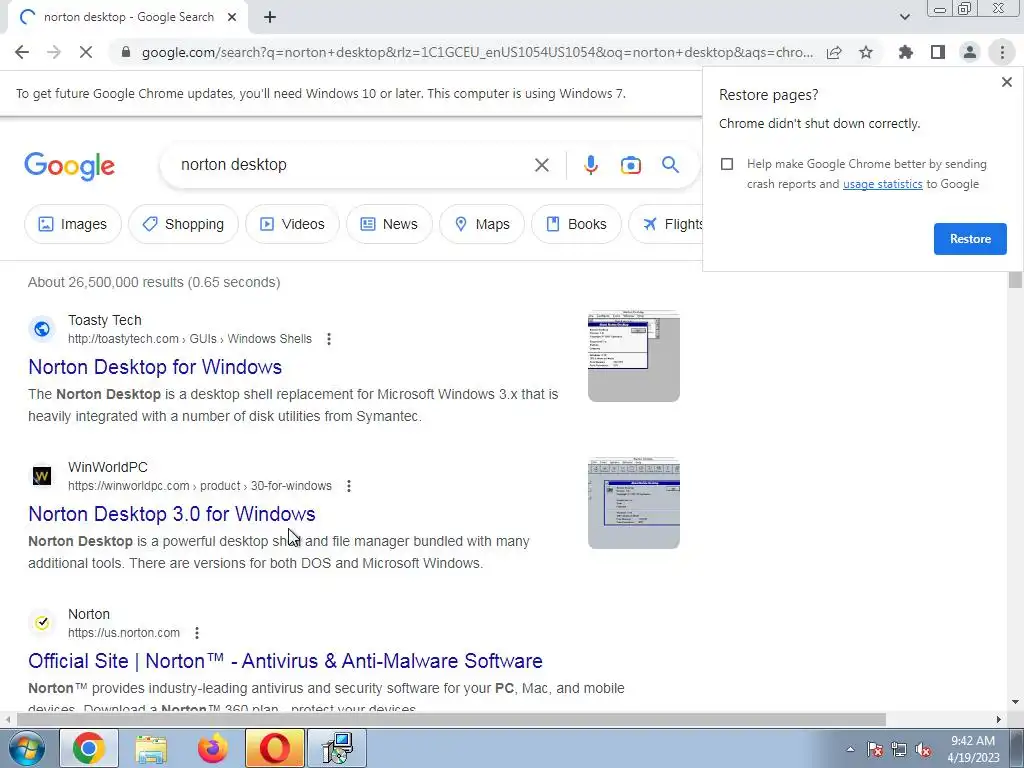Click the share page icon in address bar
Viewport: 1024px width, 768px height.
click(x=834, y=52)
